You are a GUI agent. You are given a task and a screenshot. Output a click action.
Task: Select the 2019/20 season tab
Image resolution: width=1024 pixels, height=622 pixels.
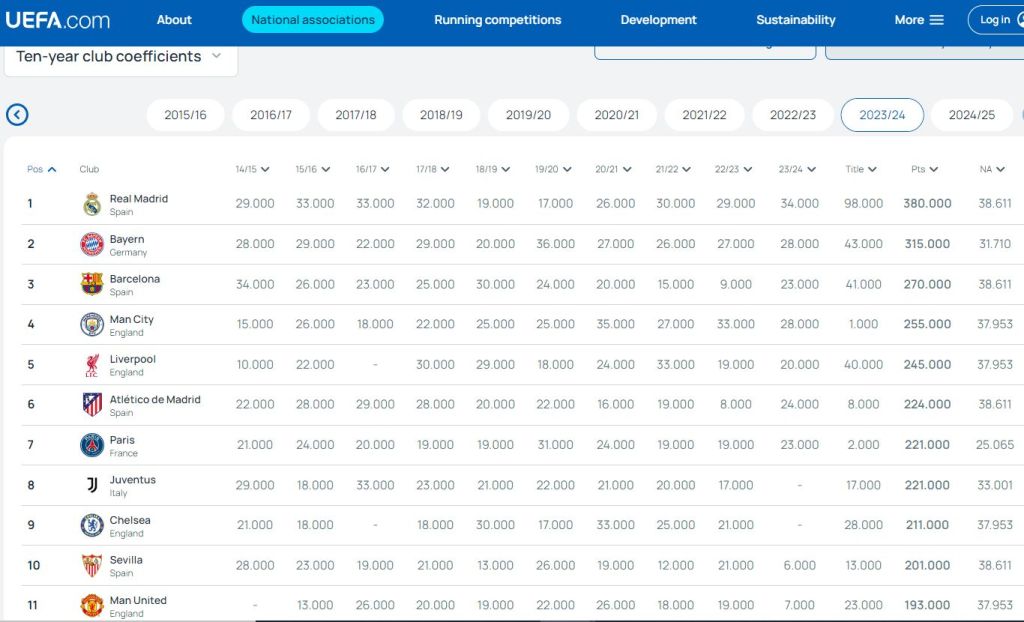528,115
